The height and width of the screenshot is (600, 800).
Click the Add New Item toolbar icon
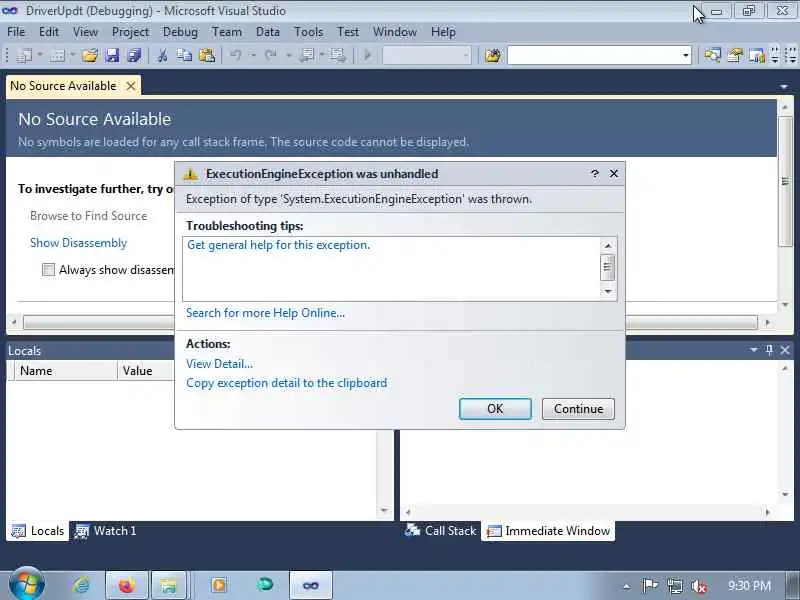click(57, 55)
